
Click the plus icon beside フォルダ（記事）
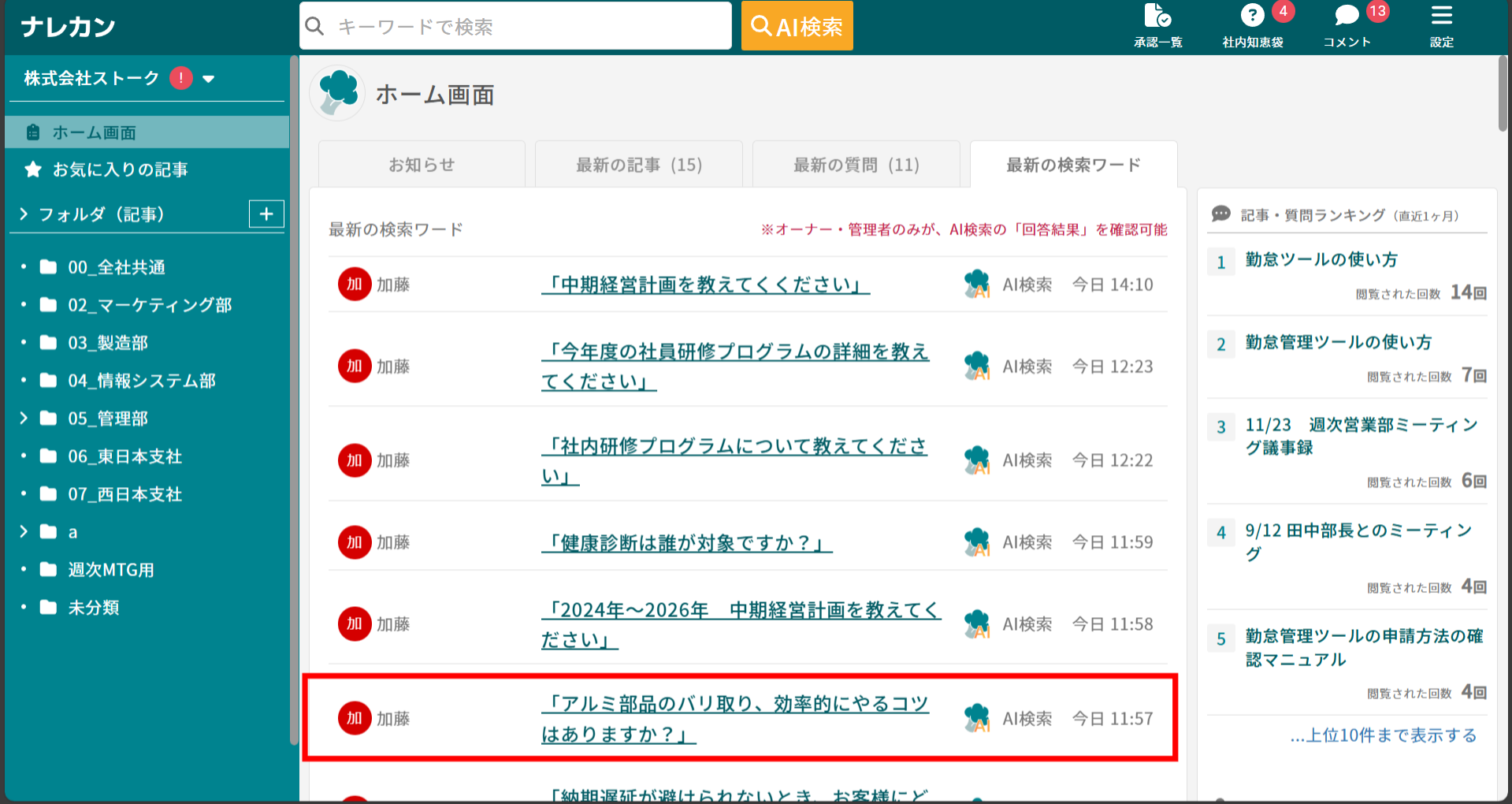(266, 214)
